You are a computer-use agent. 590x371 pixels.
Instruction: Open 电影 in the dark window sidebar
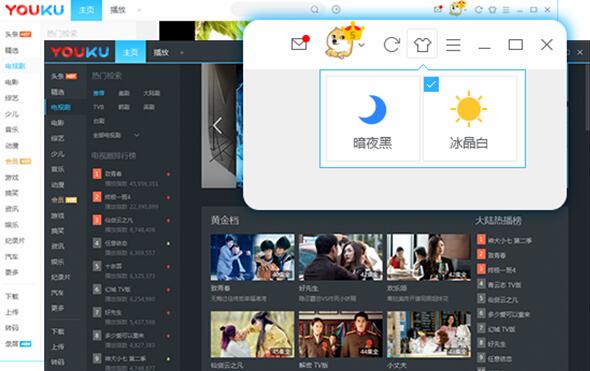click(57, 123)
